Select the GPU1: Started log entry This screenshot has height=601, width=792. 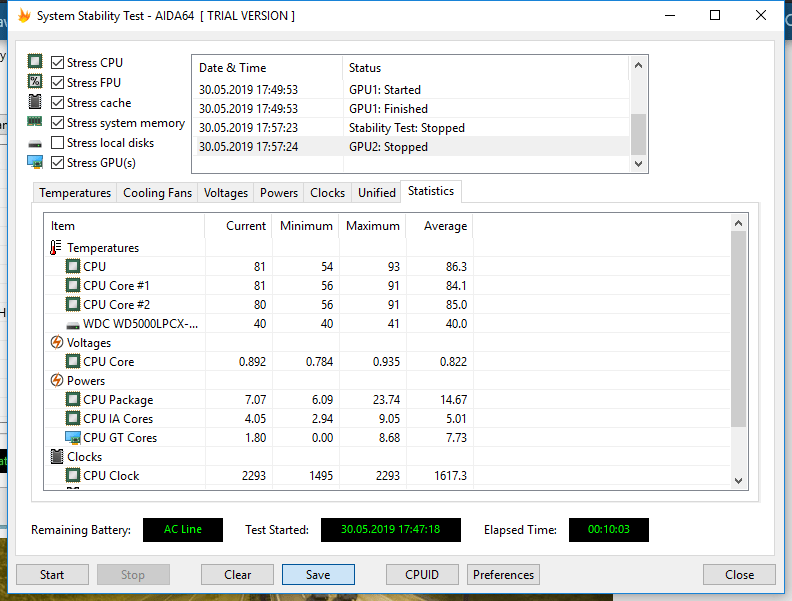coord(412,89)
